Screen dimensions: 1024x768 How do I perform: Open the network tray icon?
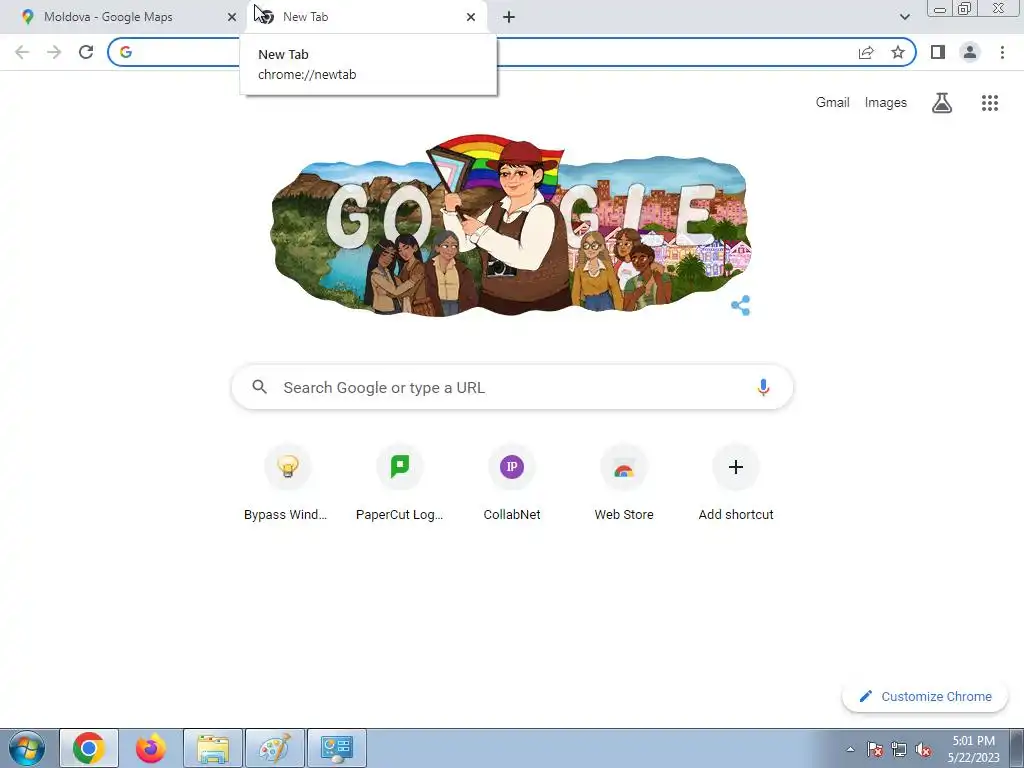pos(899,749)
